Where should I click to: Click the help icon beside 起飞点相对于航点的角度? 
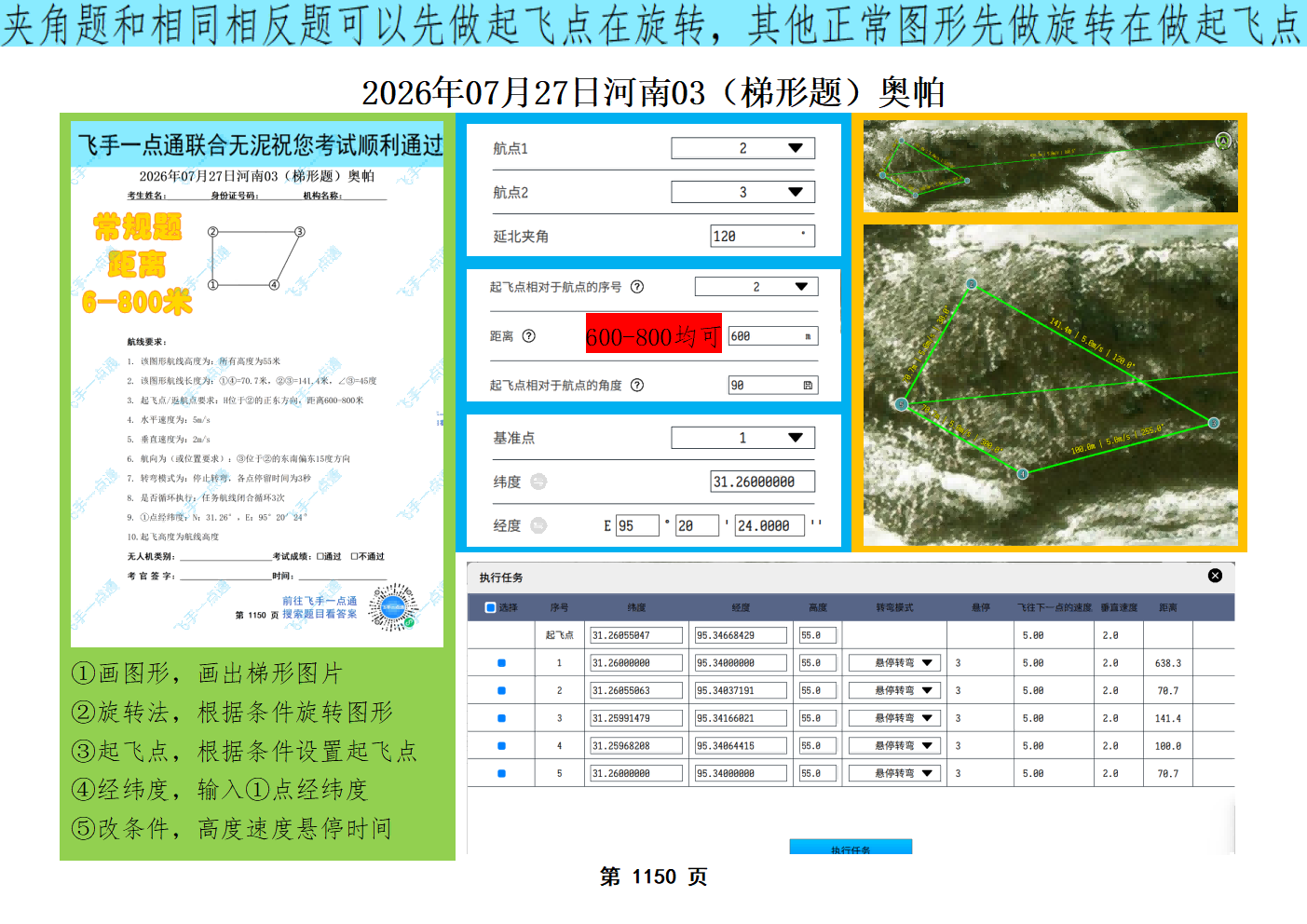[x=637, y=385]
